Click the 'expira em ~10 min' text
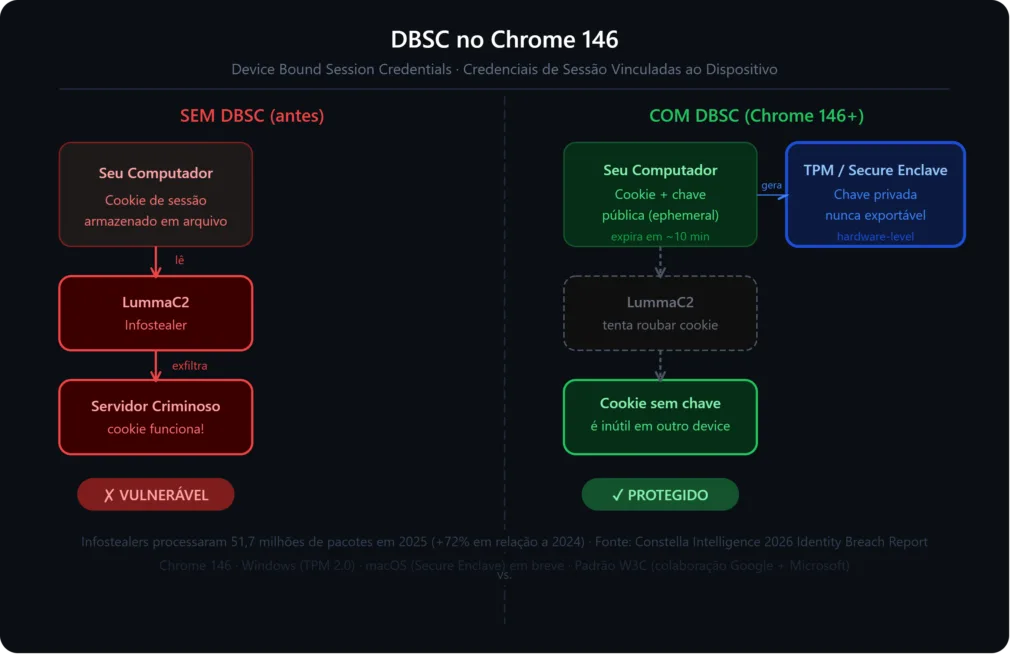 tap(660, 236)
